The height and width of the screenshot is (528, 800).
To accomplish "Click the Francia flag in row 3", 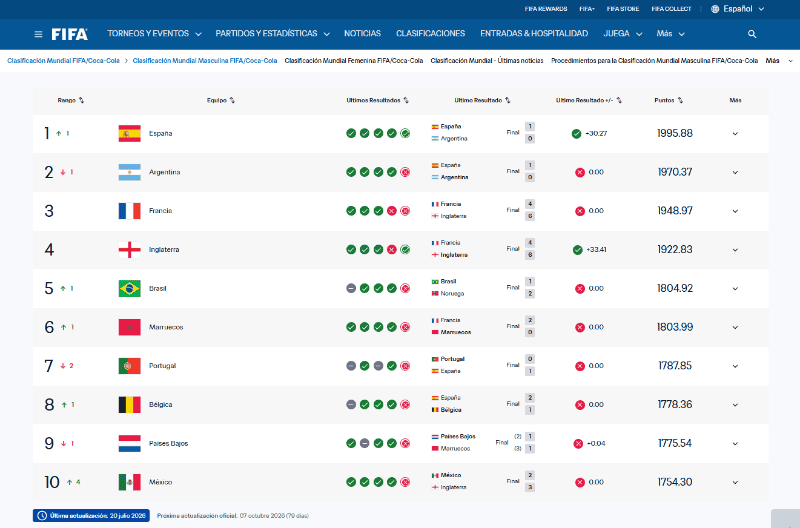I will pyautogui.click(x=130, y=211).
